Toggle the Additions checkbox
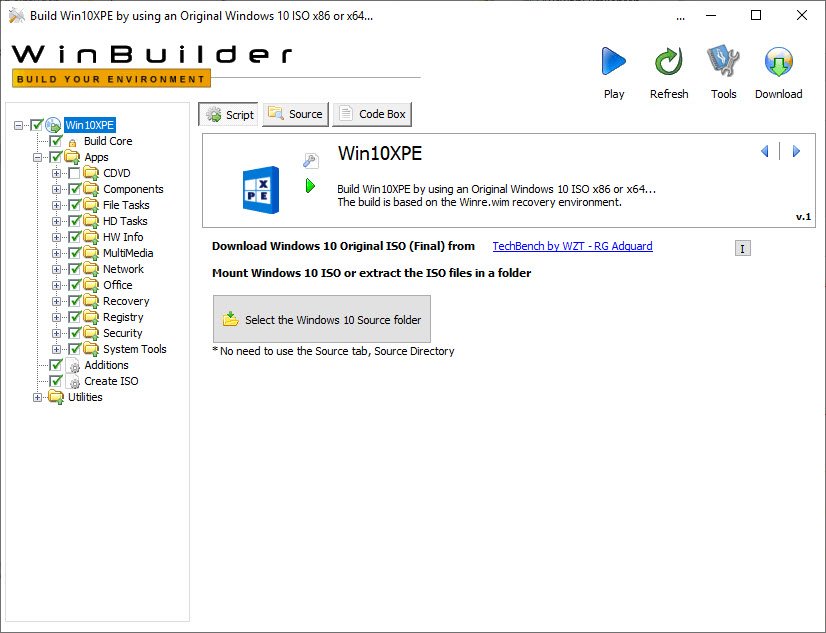This screenshot has height=633, width=826. coord(56,365)
